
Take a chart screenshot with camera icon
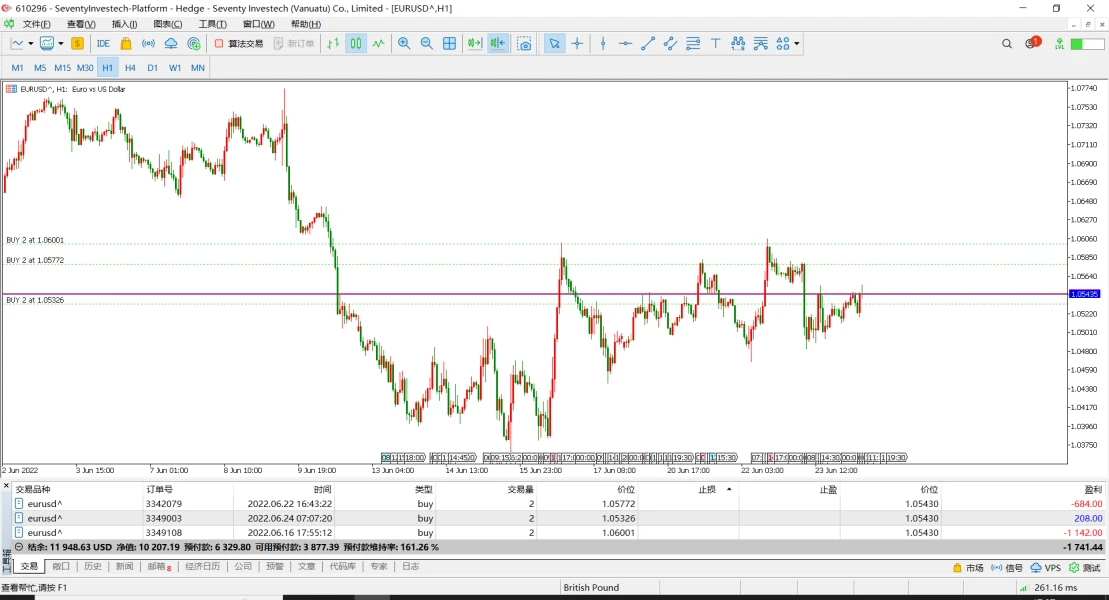pyautogui.click(x=524, y=44)
